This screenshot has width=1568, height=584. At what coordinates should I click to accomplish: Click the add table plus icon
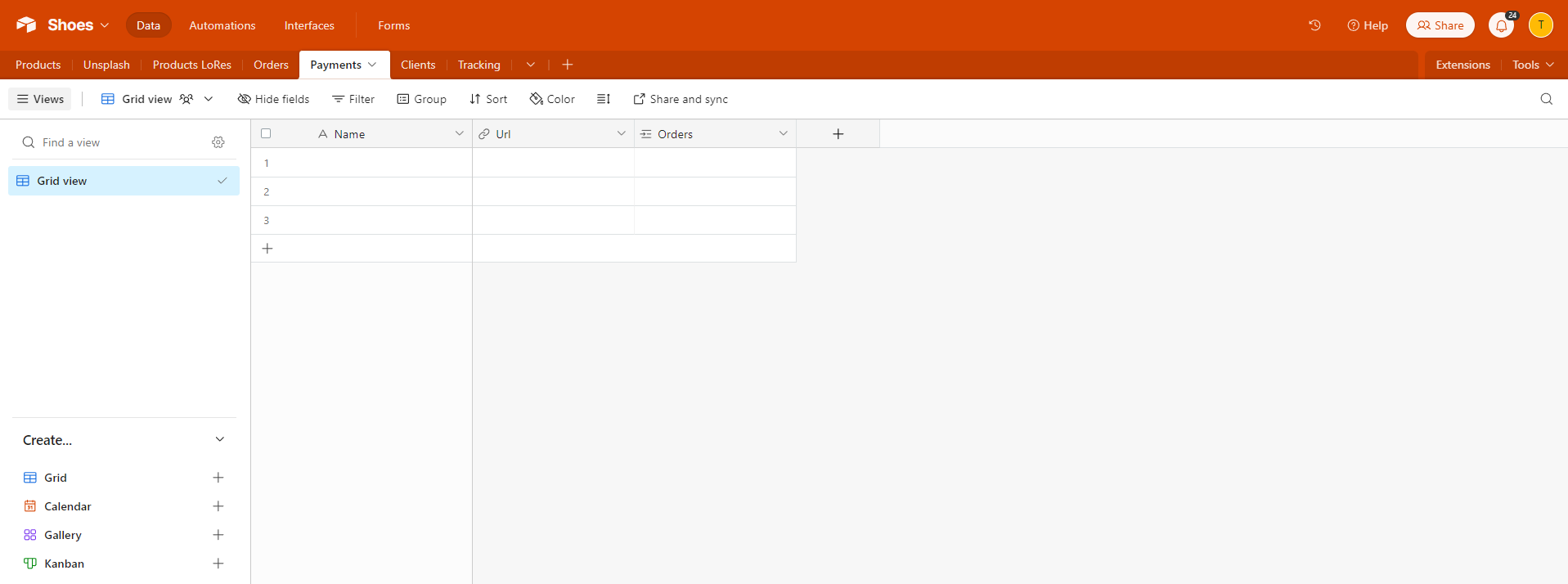(x=568, y=65)
